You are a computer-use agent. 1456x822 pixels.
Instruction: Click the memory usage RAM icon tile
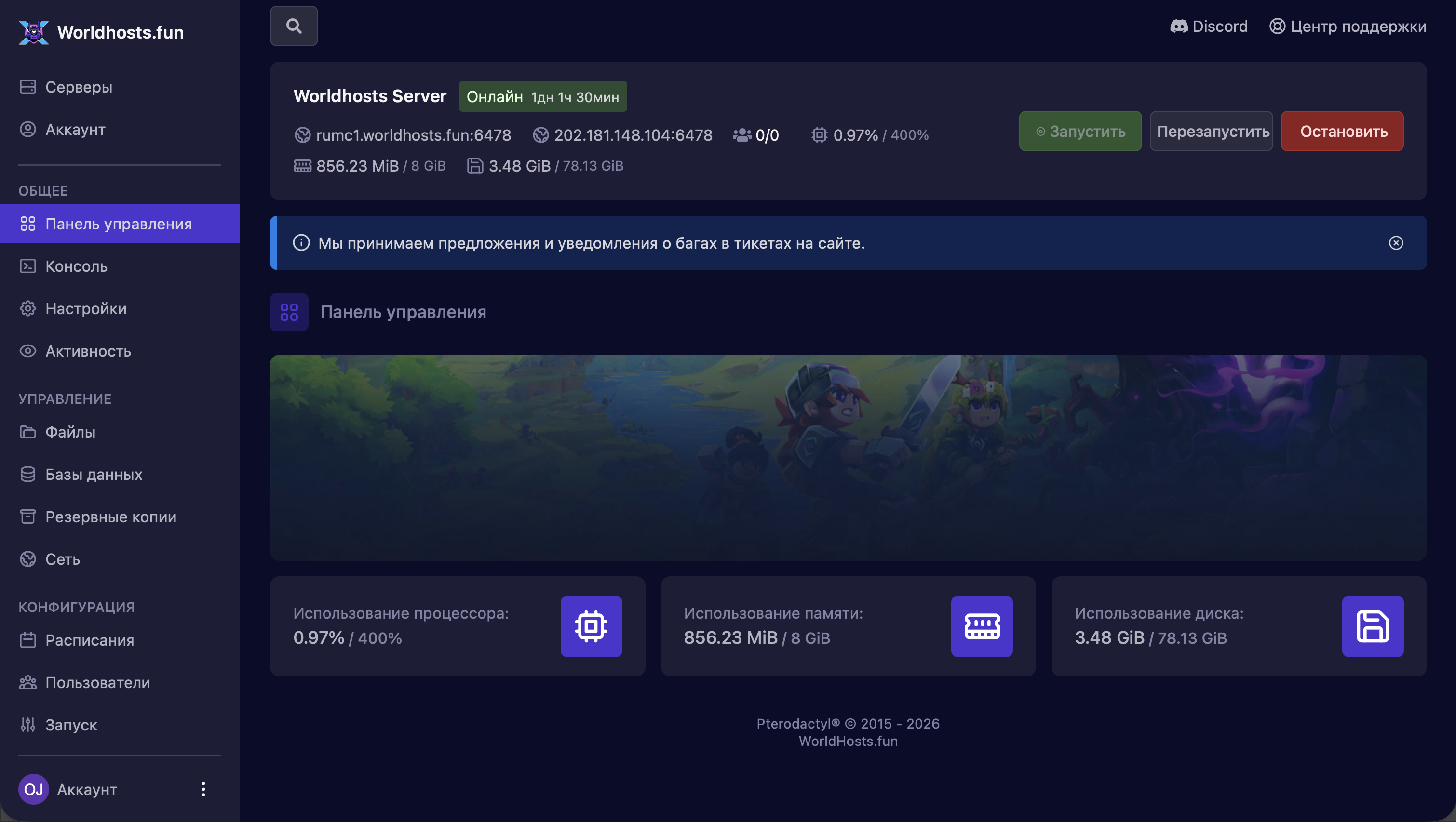[x=981, y=626]
